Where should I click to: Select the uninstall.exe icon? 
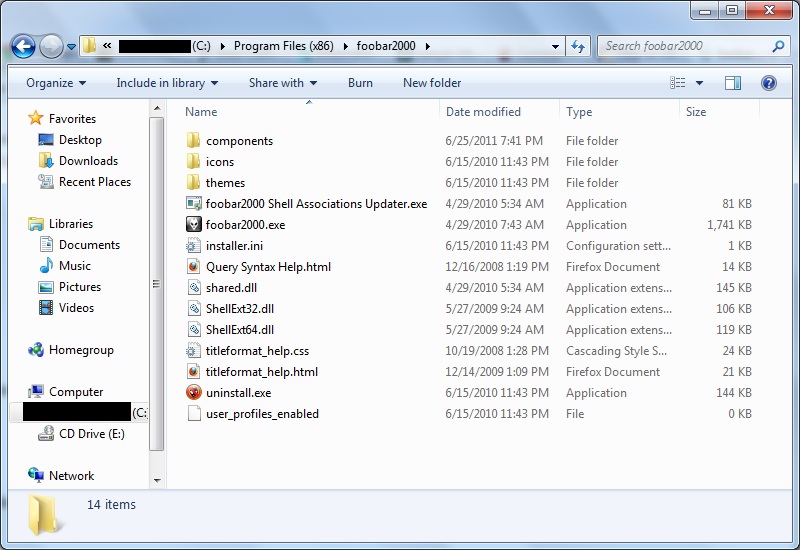click(193, 392)
